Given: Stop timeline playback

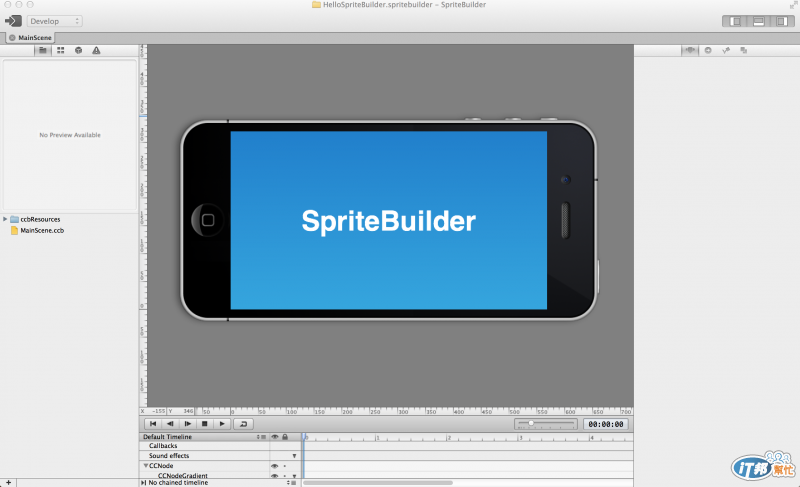Looking at the screenshot, I should coord(205,424).
